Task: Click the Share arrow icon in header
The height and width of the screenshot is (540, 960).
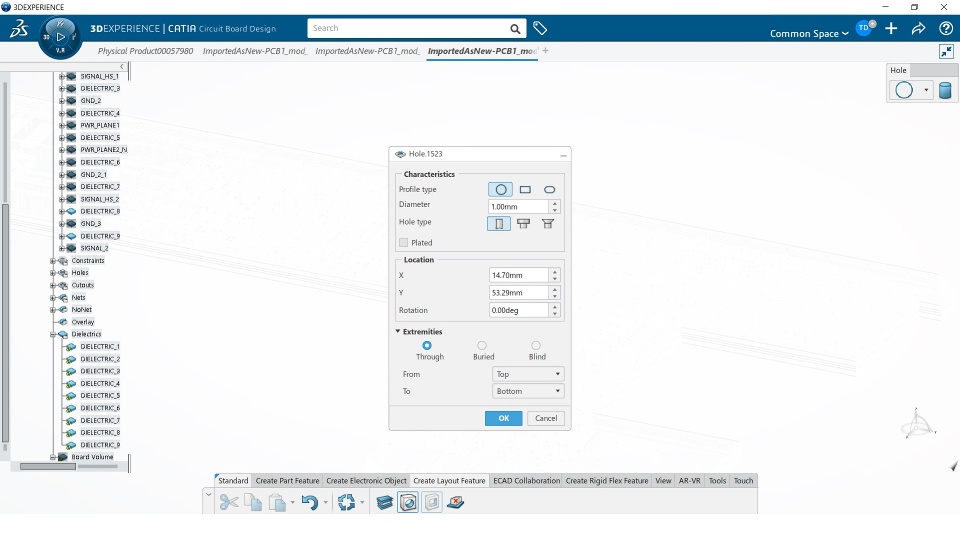Action: coord(918,28)
